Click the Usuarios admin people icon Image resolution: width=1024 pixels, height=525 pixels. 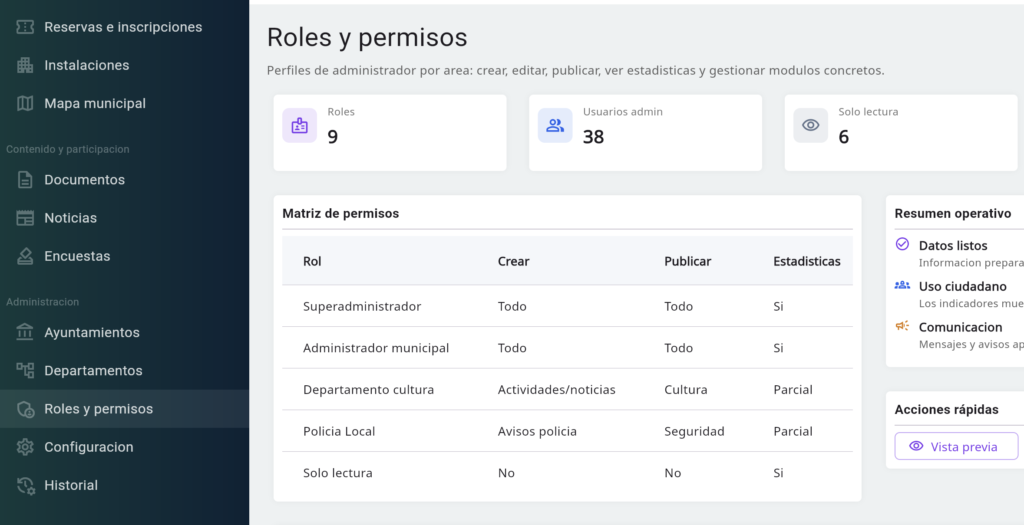click(555, 125)
